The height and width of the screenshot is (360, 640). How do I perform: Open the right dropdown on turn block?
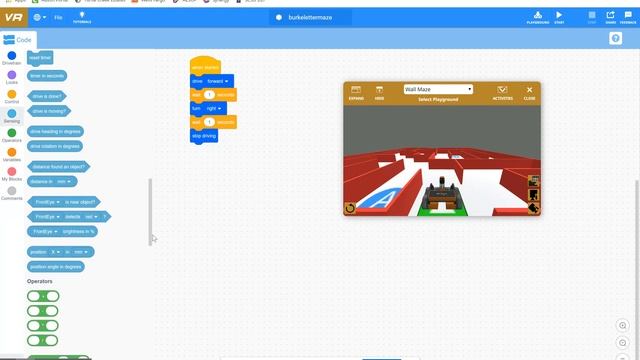pos(213,109)
